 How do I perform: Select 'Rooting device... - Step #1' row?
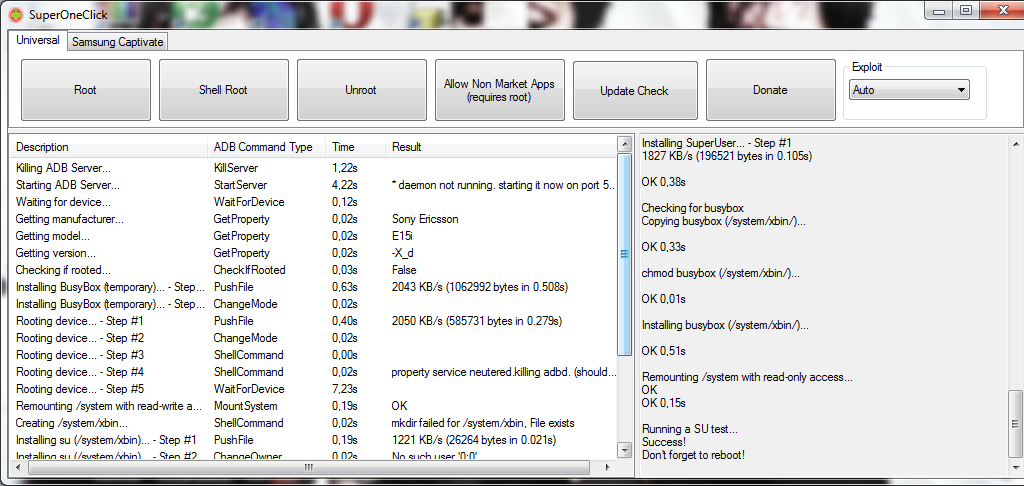pos(313,321)
